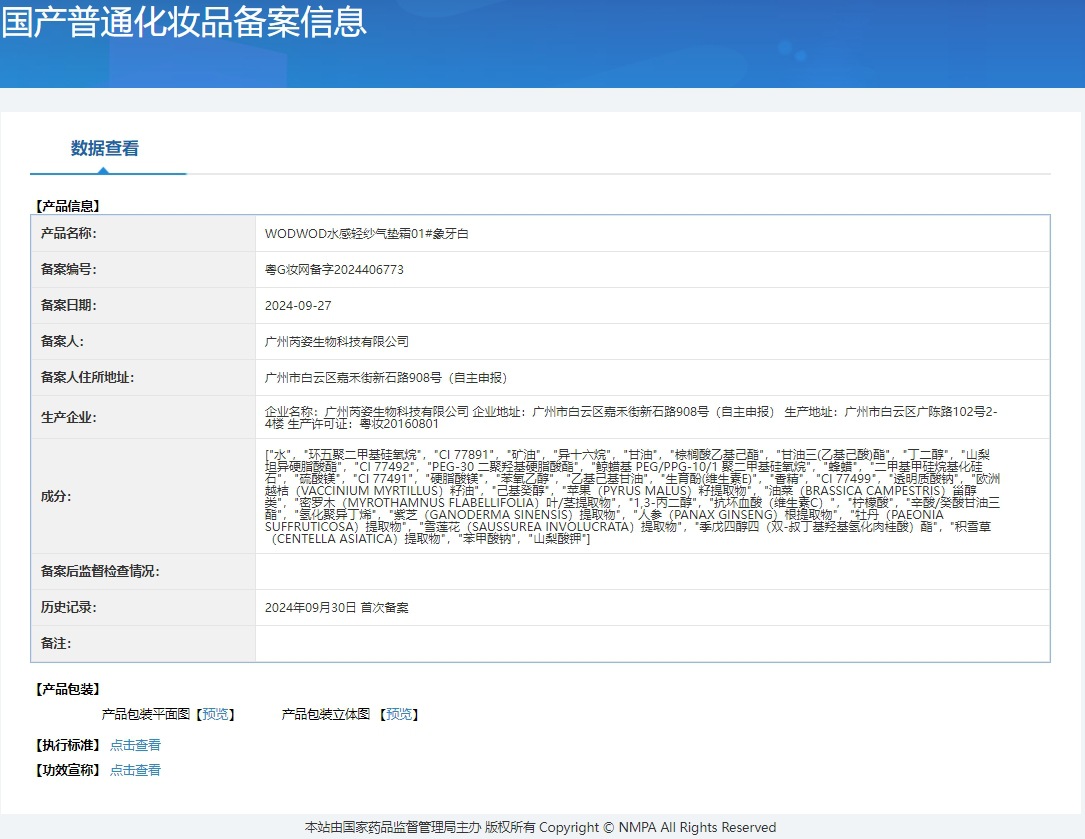Viewport: 1085px width, 839px height.
Task: Click the filing date 2024-09-27
Action: [298, 305]
